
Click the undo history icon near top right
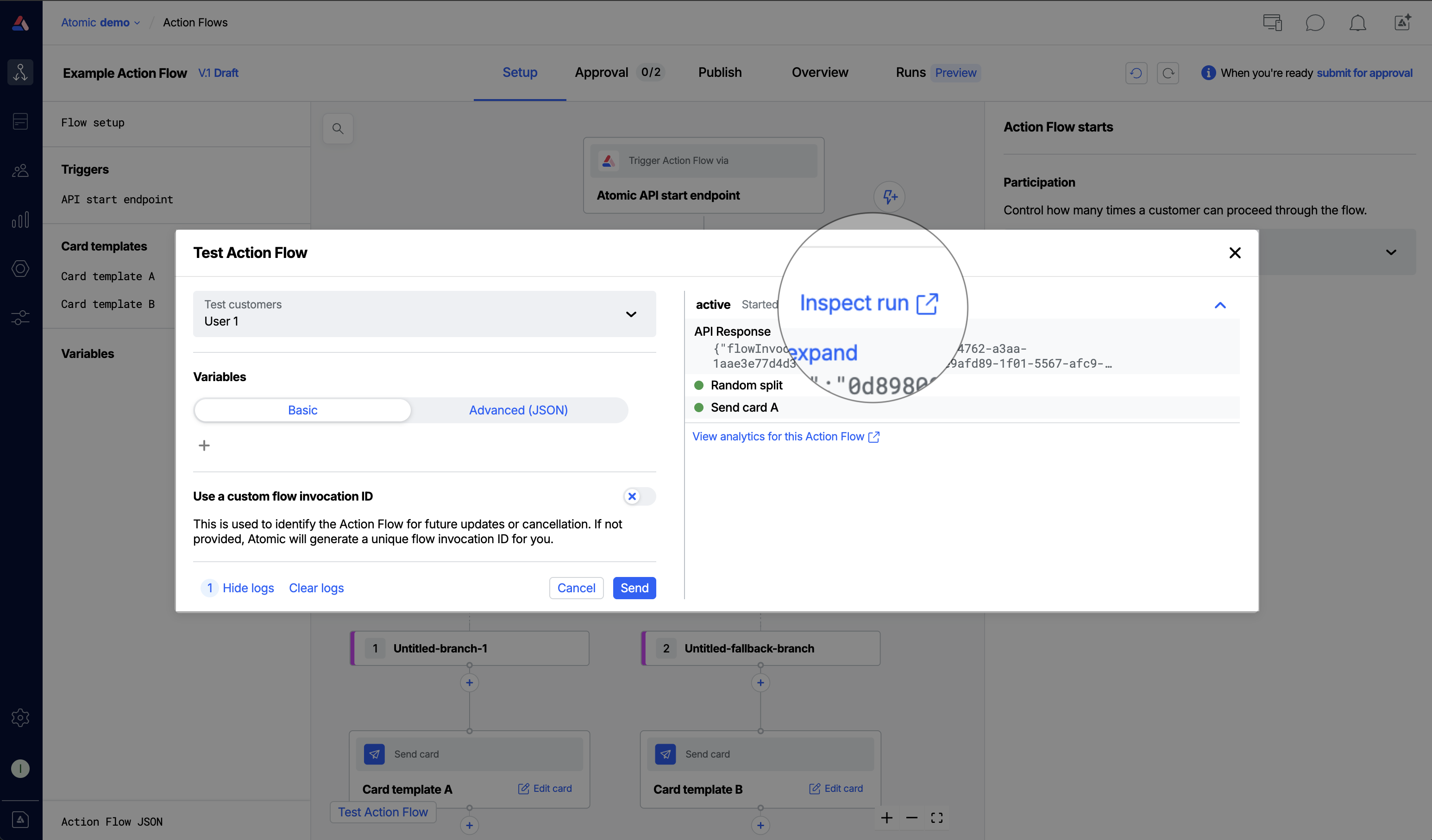pos(1136,73)
